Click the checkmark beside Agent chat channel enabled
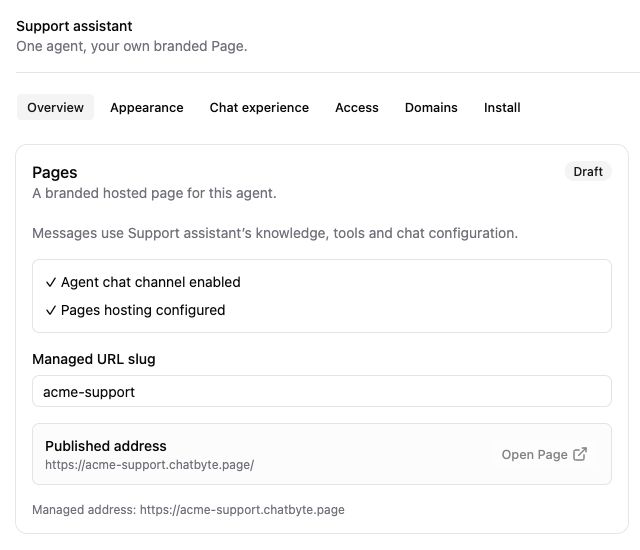 [x=51, y=282]
